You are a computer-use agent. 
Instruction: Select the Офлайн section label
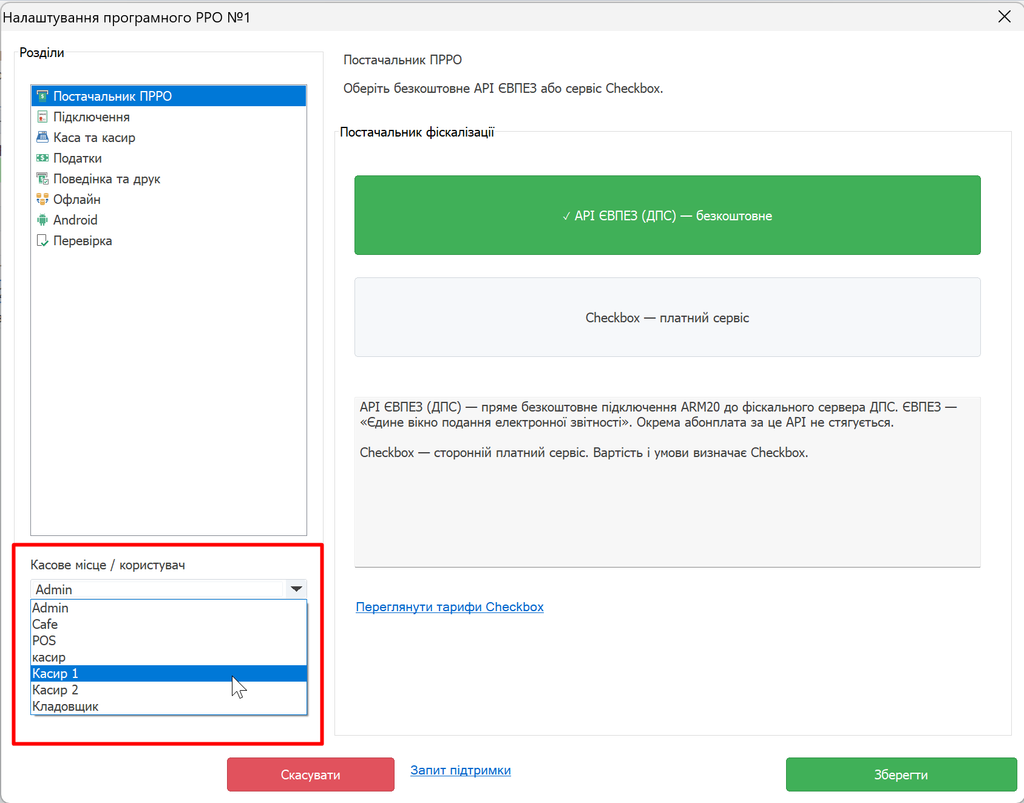click(76, 199)
